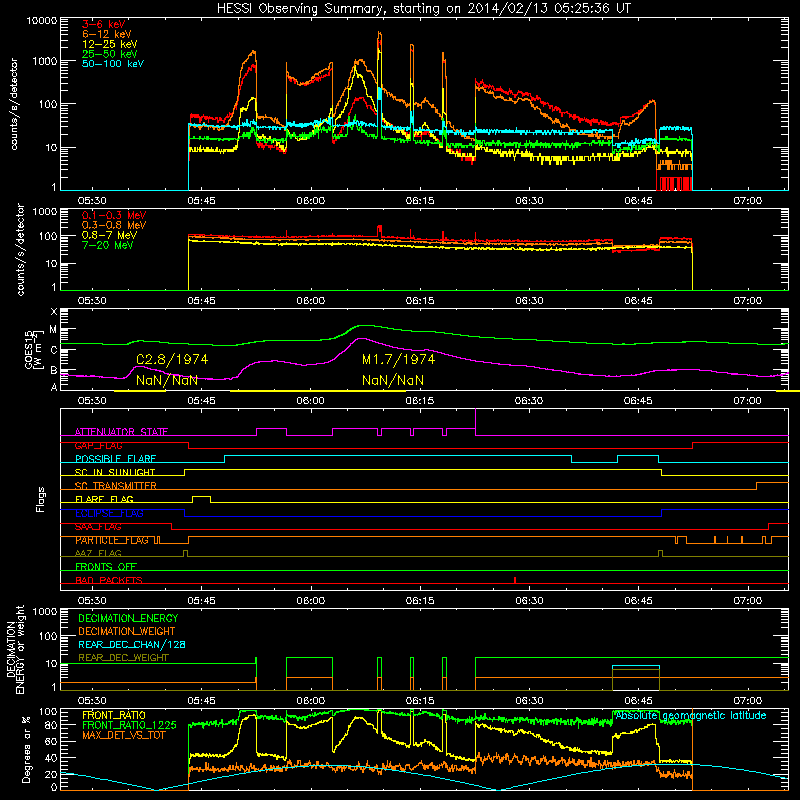Select the '25-50 keV' legend label
The height and width of the screenshot is (800, 800).
pos(109,54)
